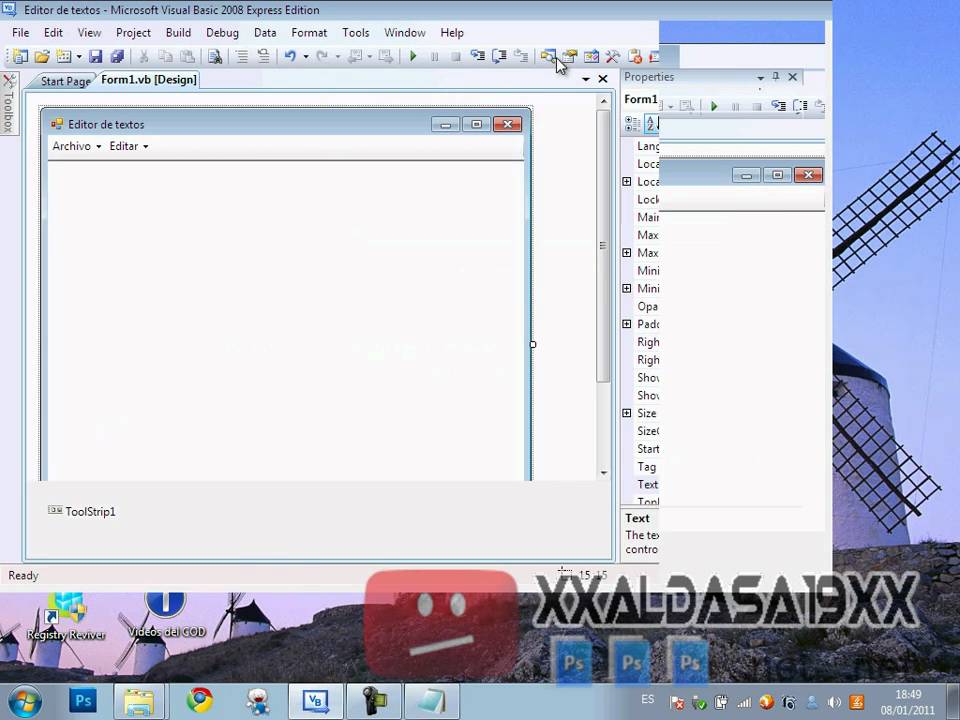The width and height of the screenshot is (960, 720).
Task: Open Solution Explorer from toolbar icon
Action: point(548,56)
